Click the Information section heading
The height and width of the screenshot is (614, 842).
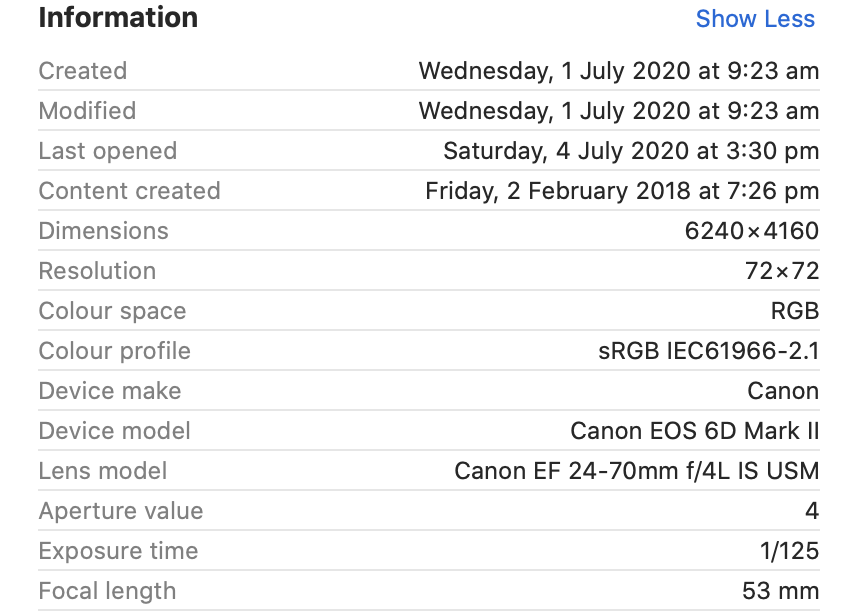click(x=118, y=18)
